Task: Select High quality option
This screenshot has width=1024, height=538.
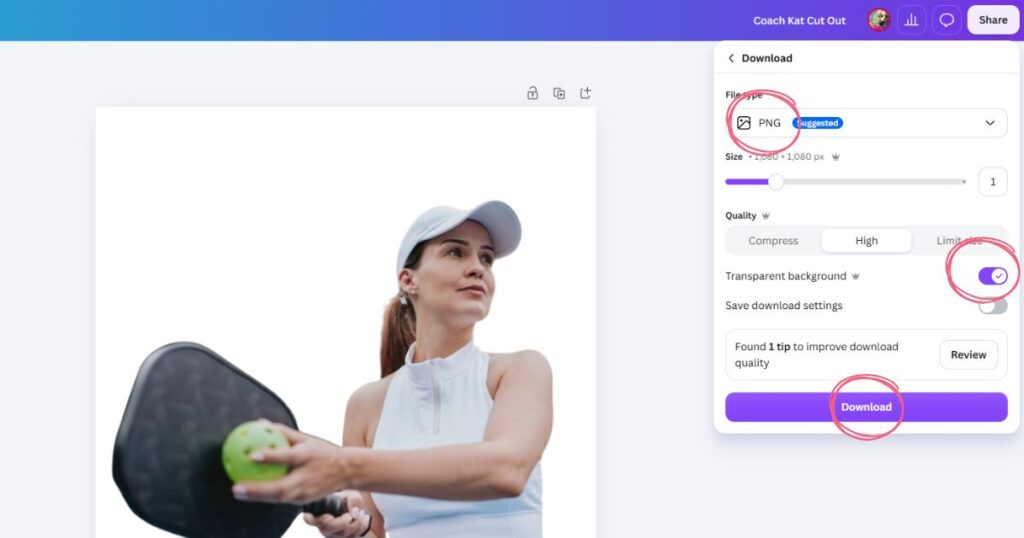Action: 867,240
